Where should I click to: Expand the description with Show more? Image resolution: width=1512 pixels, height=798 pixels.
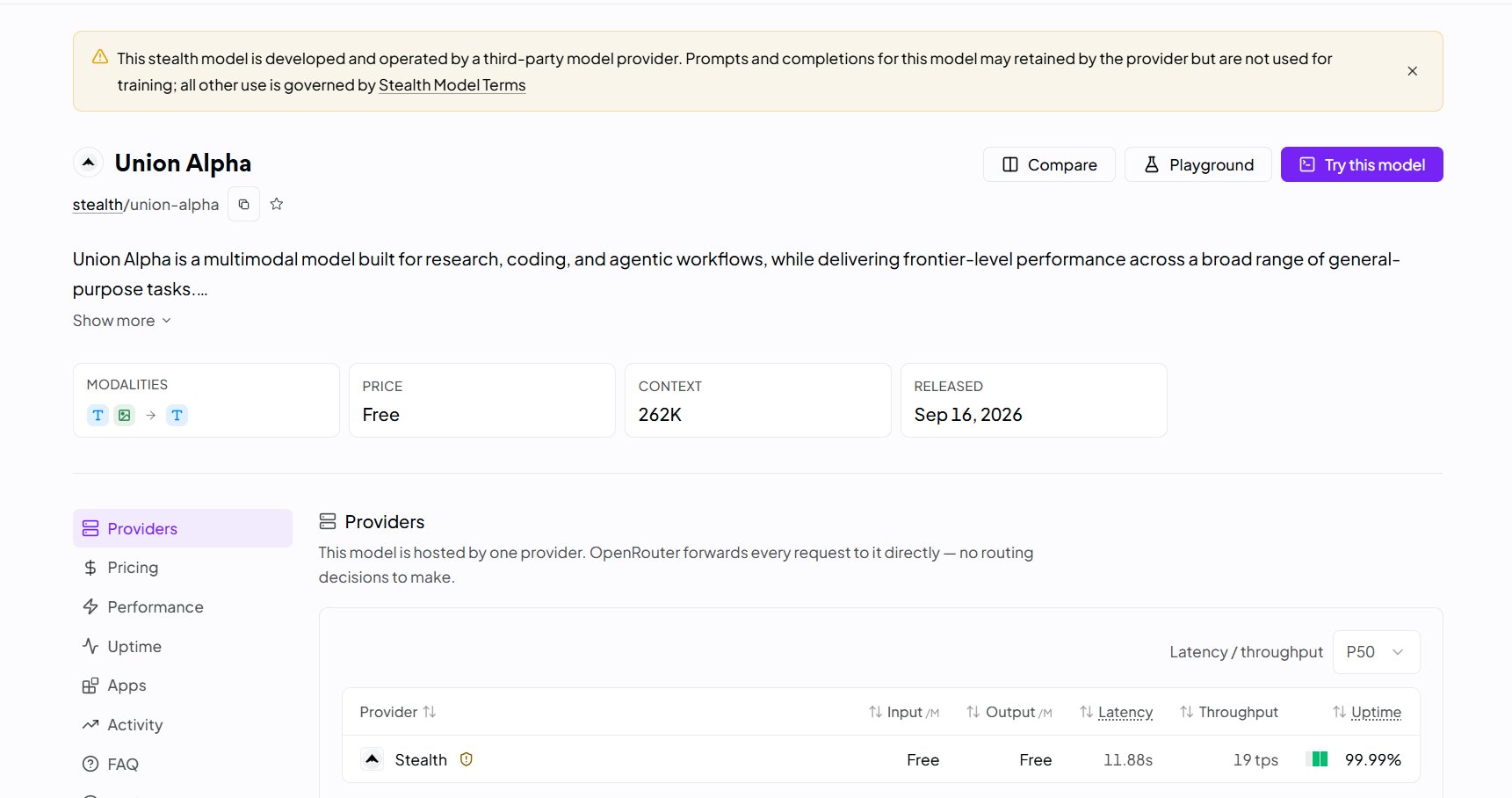point(121,321)
